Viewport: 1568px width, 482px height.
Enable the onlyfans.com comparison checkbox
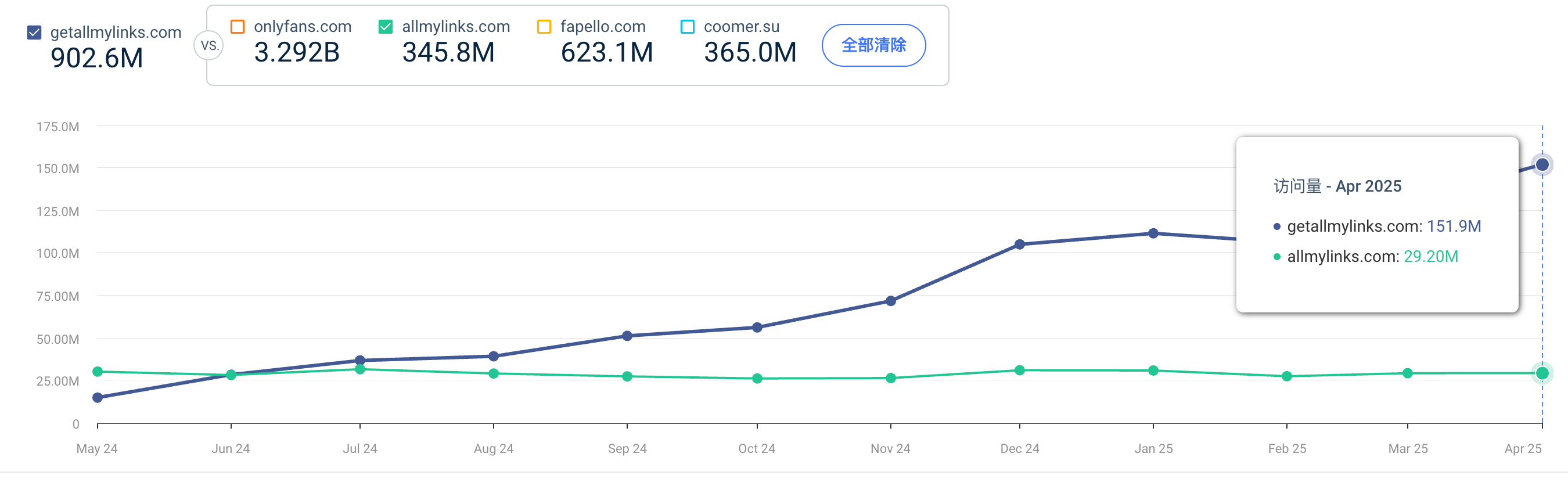pyautogui.click(x=238, y=27)
